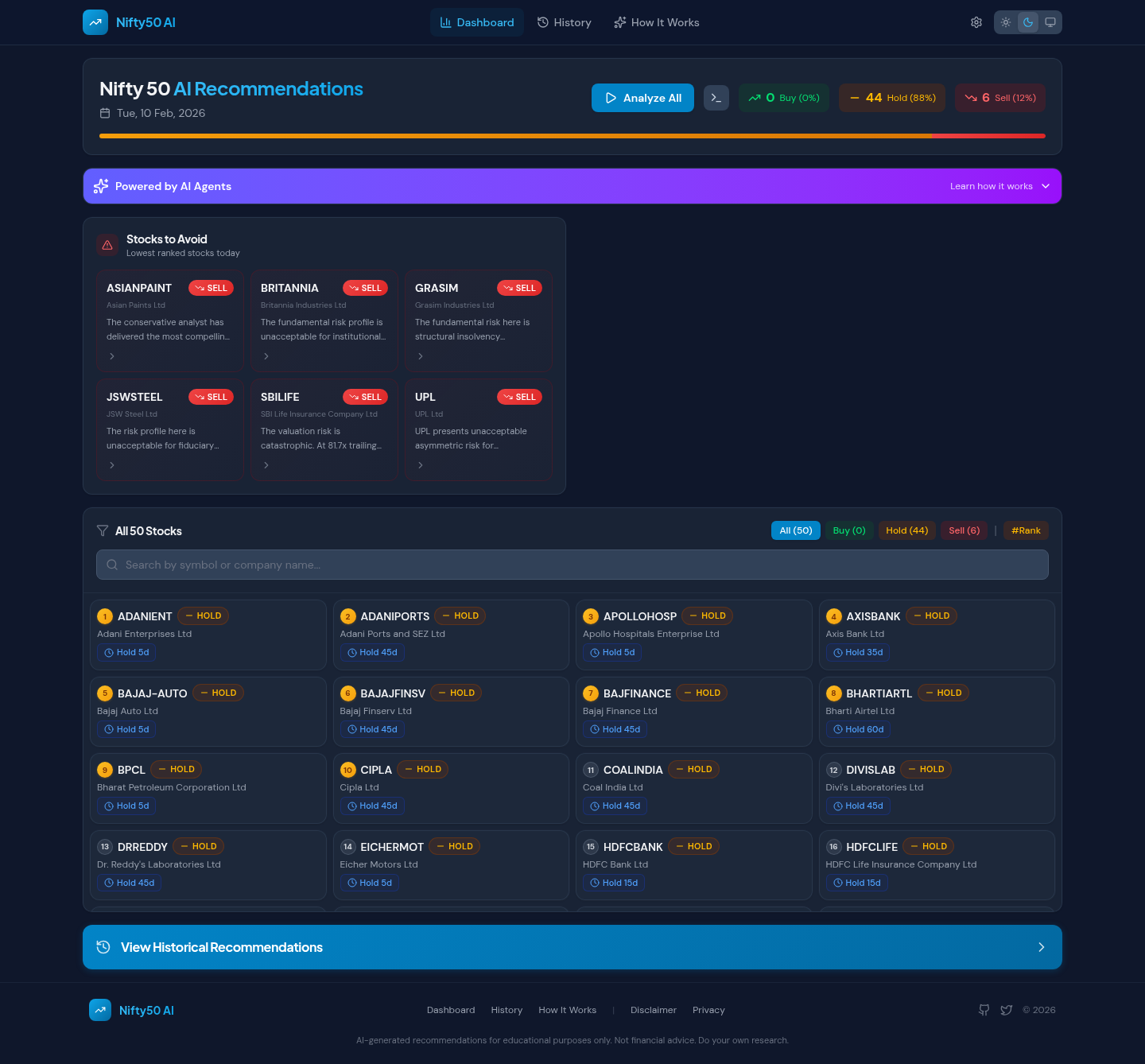This screenshot has height=1064, width=1145.
Task: Click the sparkle icon in Powered by AI Agents
Action: coord(101,186)
